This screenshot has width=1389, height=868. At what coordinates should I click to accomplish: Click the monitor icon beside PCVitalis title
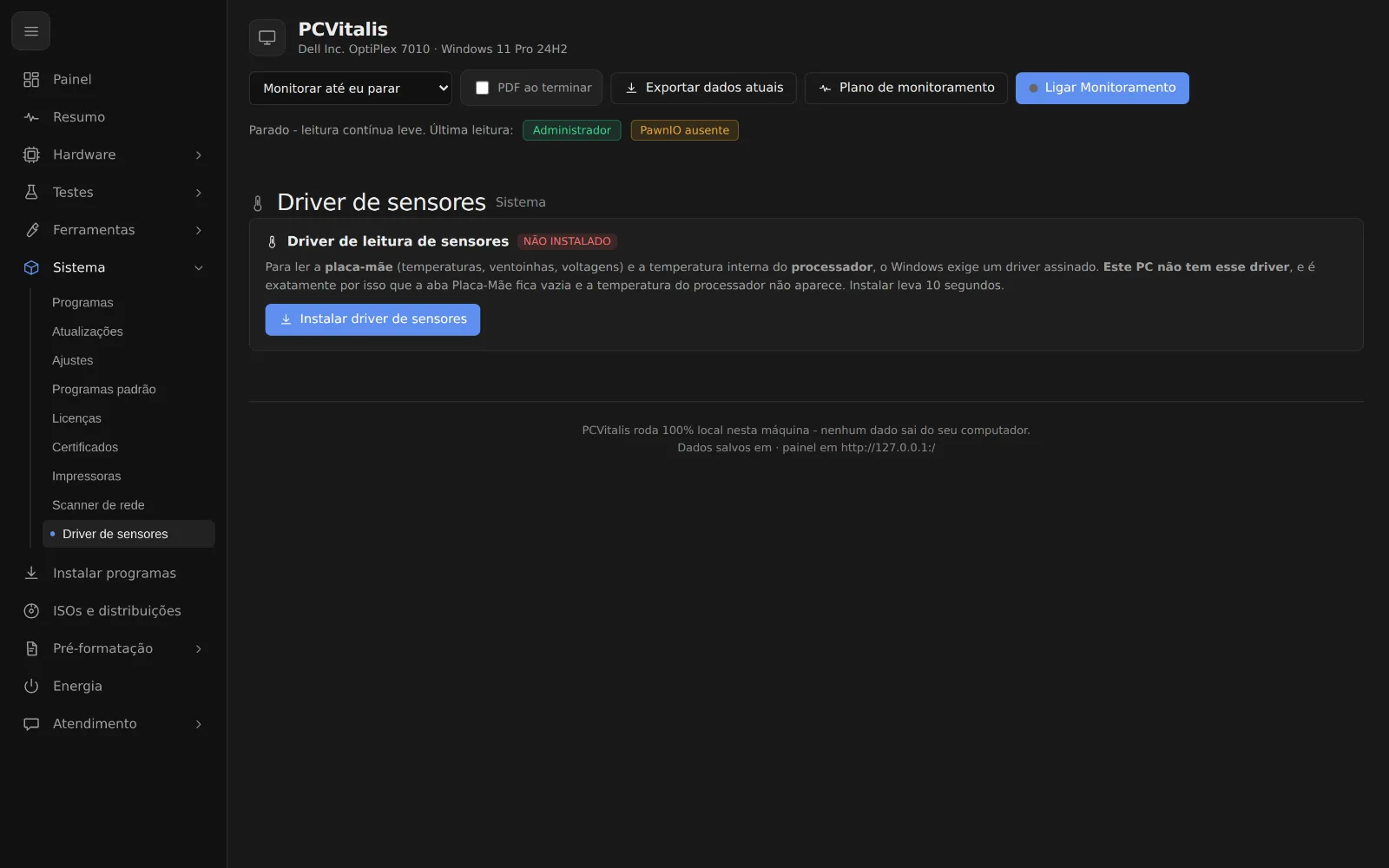point(267,37)
